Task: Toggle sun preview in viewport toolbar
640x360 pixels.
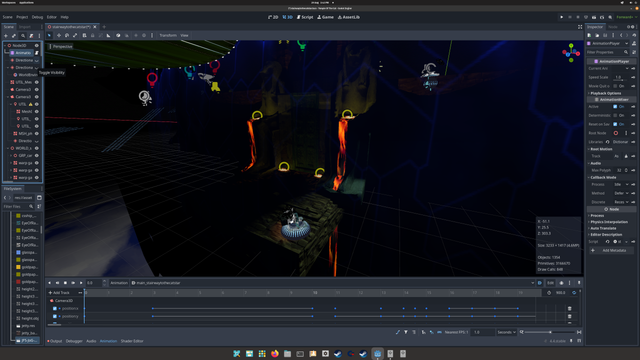Action: point(136,36)
